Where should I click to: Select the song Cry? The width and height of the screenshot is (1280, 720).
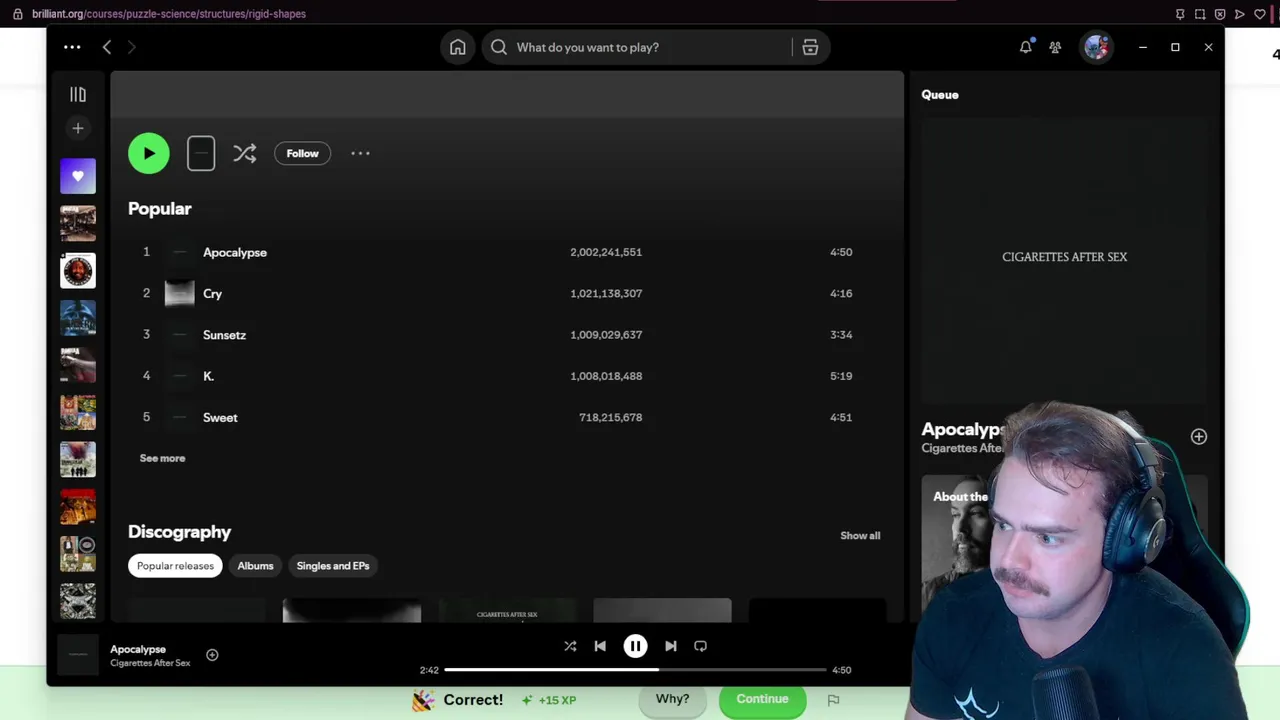212,293
